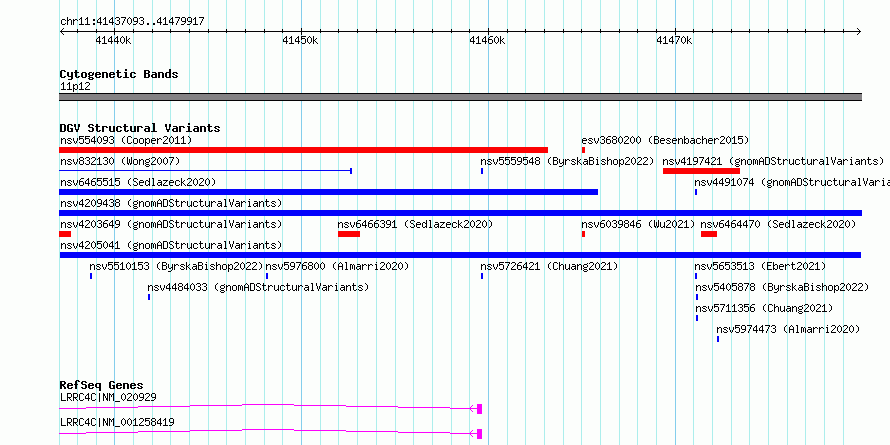This screenshot has height=445, width=890.
Task: Click the DGV Structural Variants track title
Action: (x=140, y=128)
